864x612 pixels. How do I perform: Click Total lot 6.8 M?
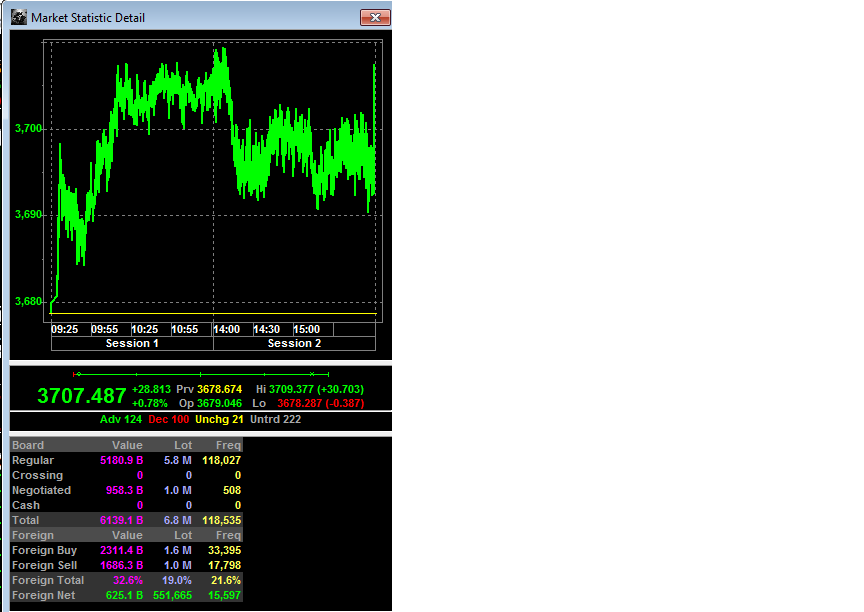click(x=177, y=520)
